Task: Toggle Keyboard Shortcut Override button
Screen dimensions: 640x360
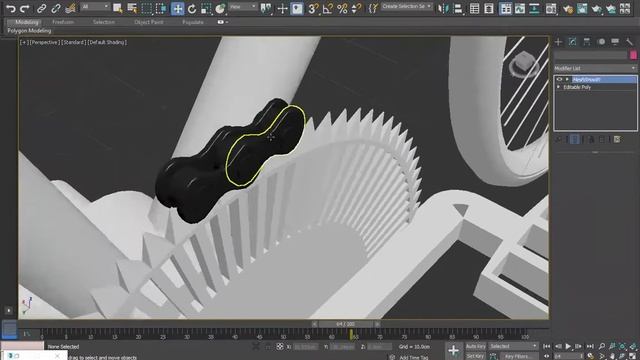Action: pyautogui.click(x=297, y=8)
